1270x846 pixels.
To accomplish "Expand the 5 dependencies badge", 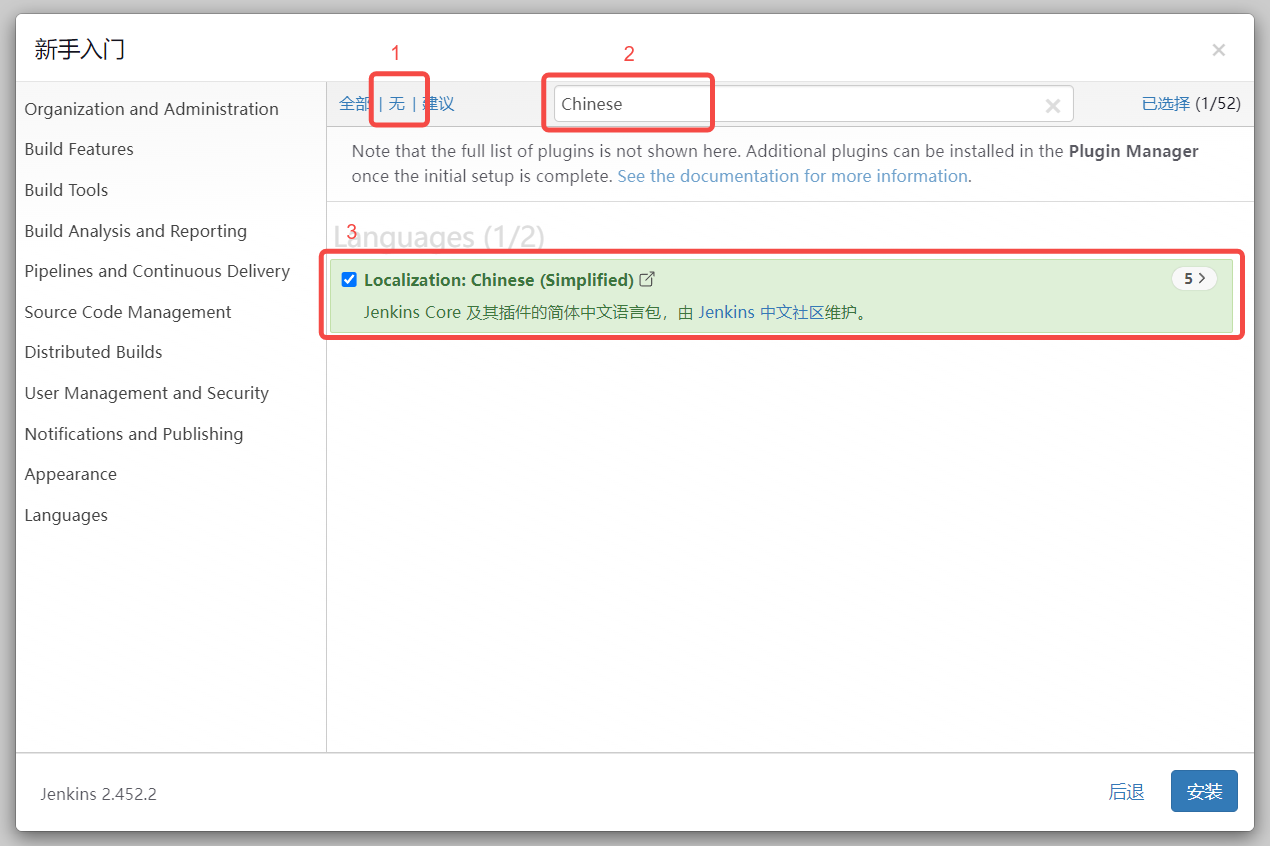I will click(1193, 279).
